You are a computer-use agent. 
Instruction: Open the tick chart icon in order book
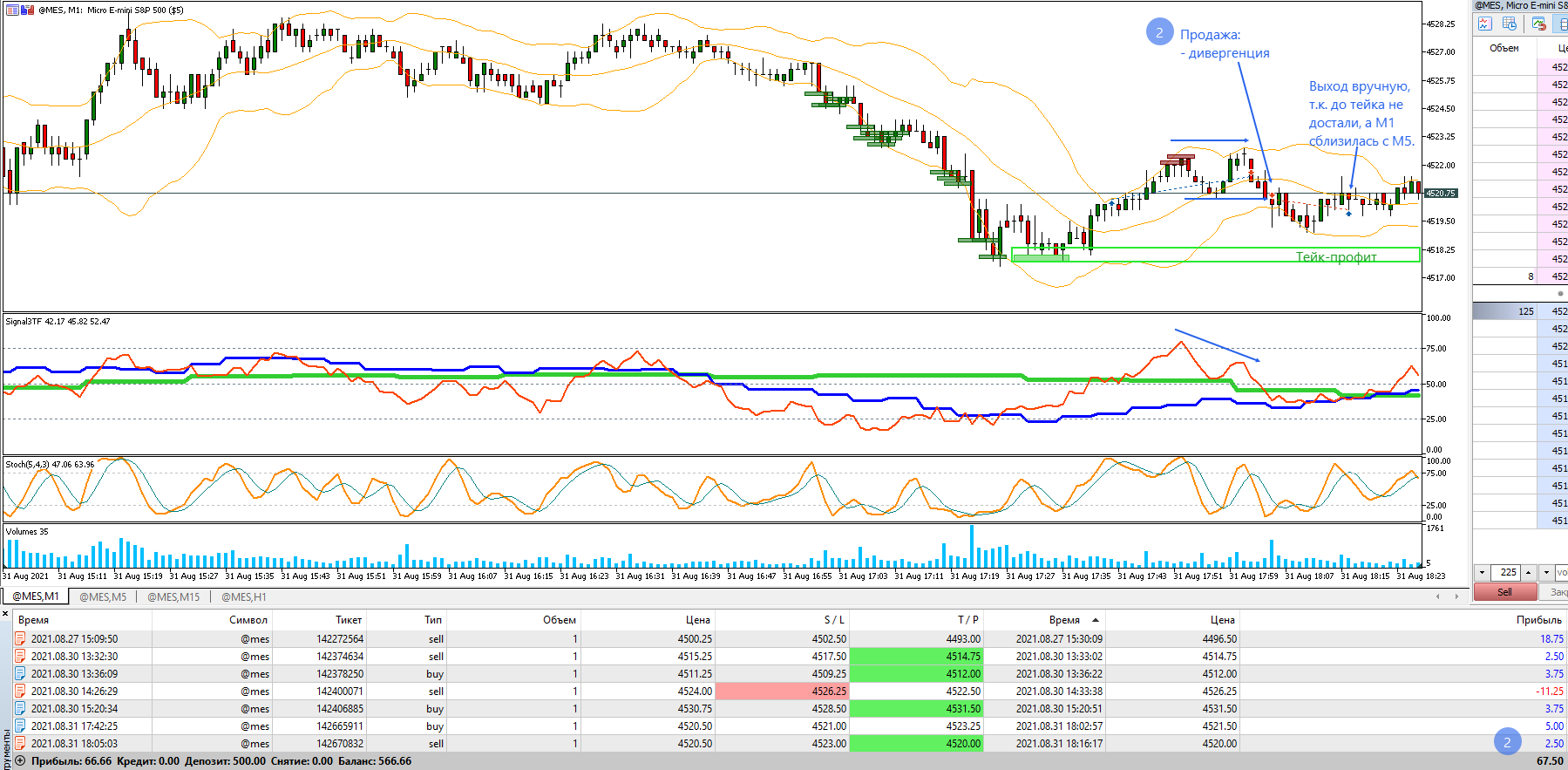[x=1485, y=24]
